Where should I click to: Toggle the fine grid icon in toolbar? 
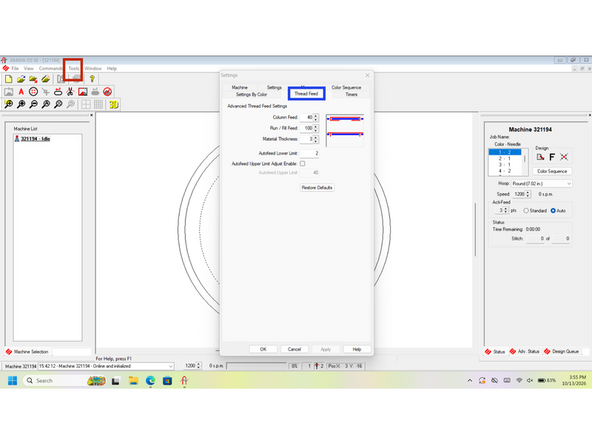pyautogui.click(x=99, y=105)
